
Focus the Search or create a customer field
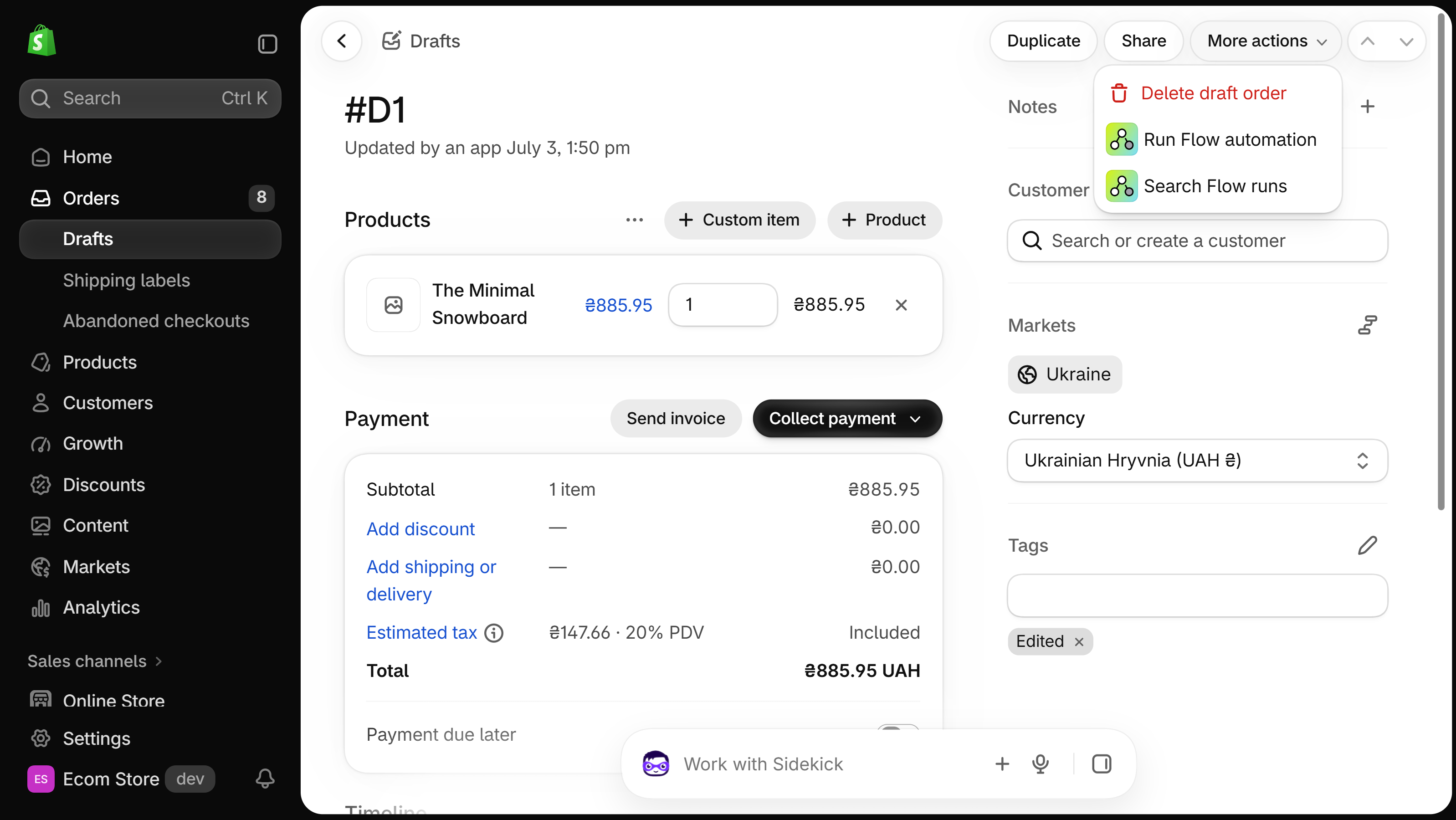pyautogui.click(x=1197, y=241)
